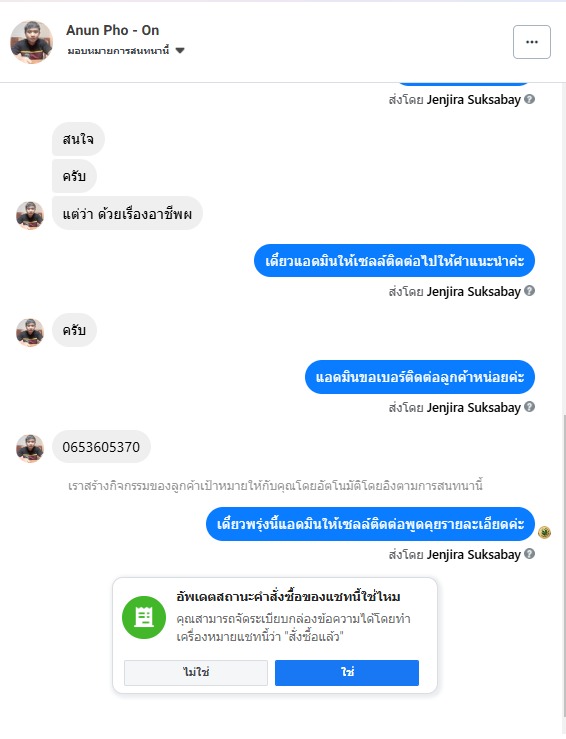Click the phone number 0653605370 message

coord(101,446)
